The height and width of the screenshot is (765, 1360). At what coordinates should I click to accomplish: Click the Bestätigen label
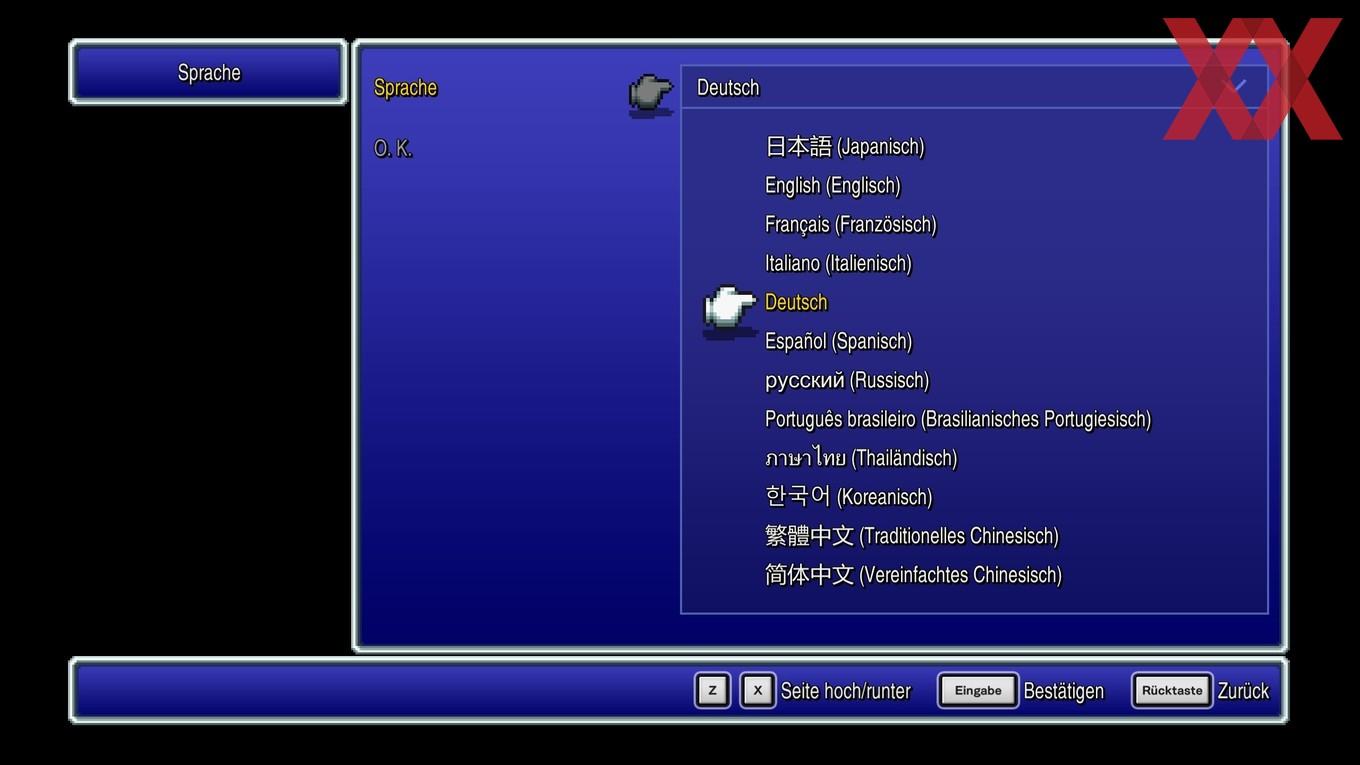point(1064,692)
